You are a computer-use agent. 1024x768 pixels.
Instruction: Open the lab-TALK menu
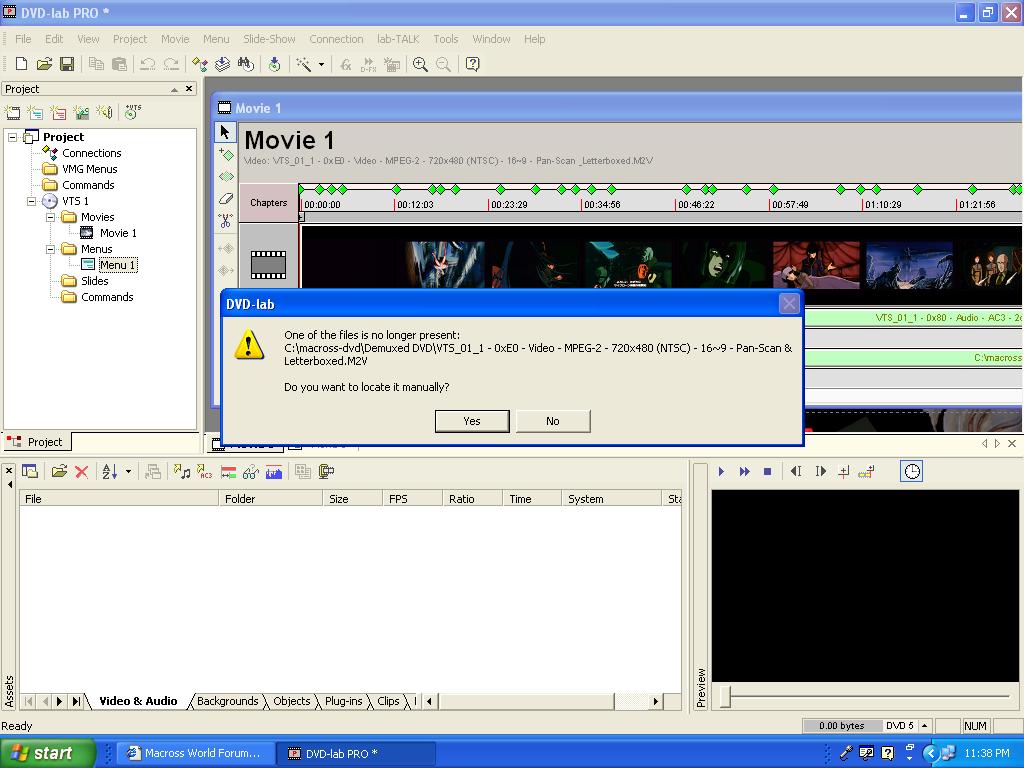coord(398,39)
